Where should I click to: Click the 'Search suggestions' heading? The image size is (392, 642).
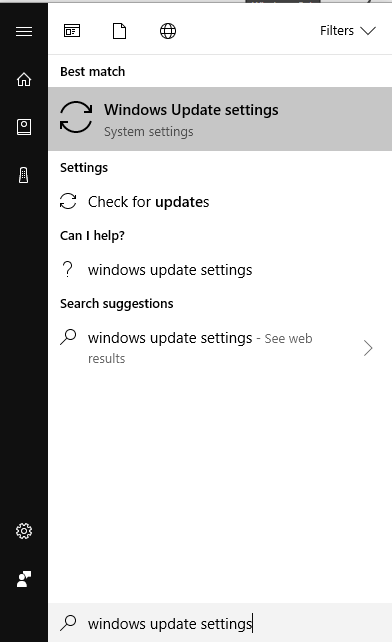[x=117, y=304]
